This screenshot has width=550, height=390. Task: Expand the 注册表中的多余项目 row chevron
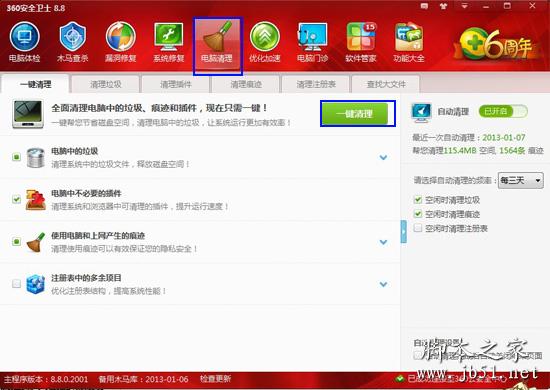(x=383, y=284)
